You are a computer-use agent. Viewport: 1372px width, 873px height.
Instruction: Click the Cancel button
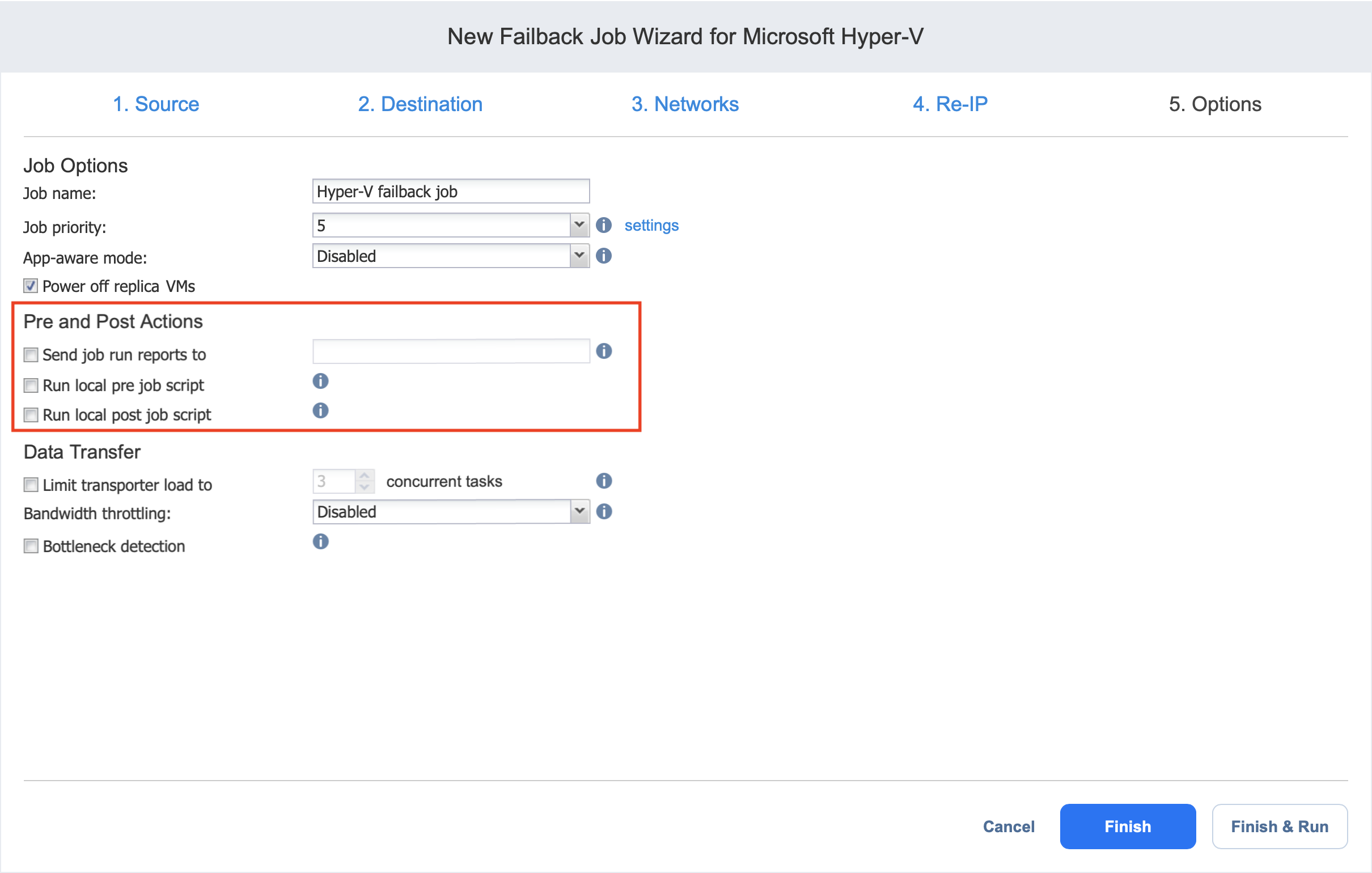click(1009, 827)
